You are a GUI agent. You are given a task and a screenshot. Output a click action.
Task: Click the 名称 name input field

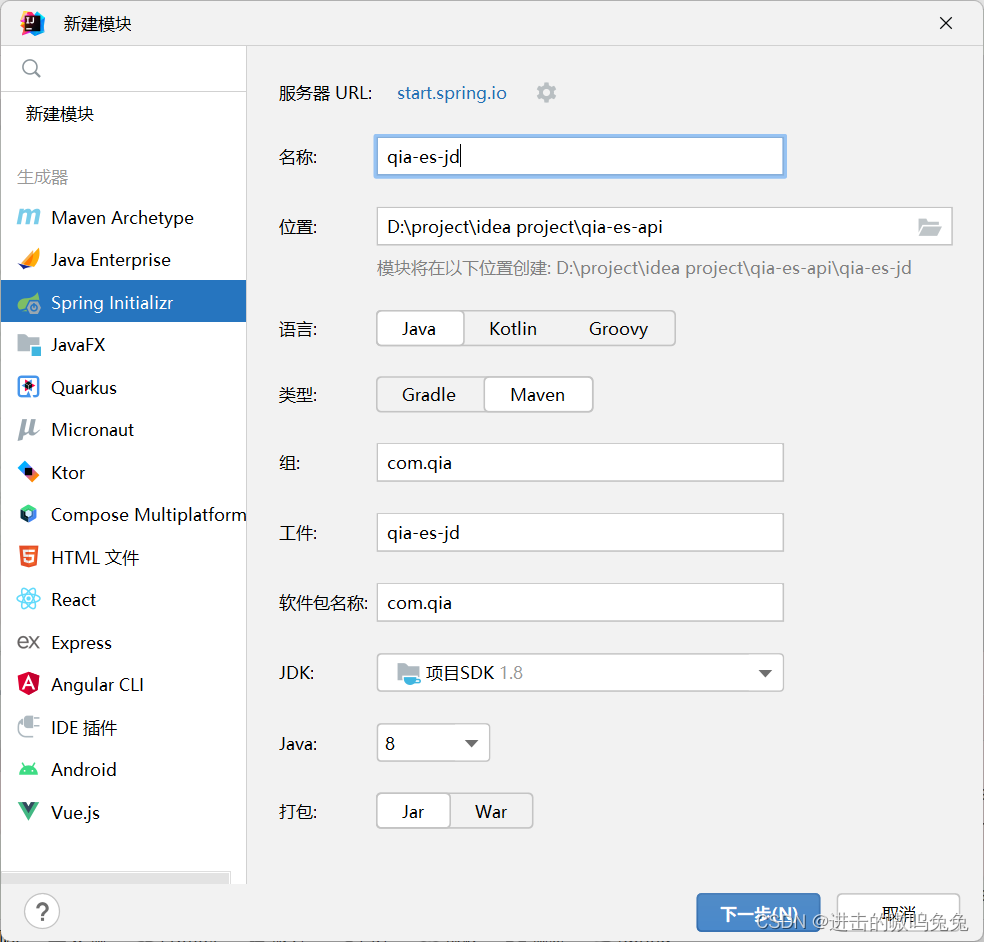coord(580,156)
